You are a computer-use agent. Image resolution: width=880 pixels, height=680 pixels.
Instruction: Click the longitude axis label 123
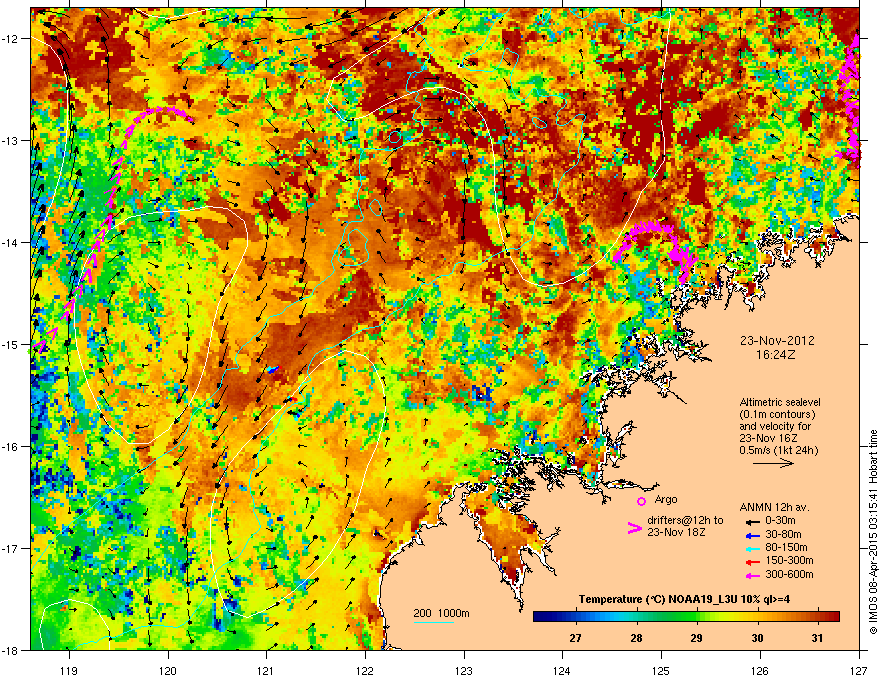click(464, 670)
